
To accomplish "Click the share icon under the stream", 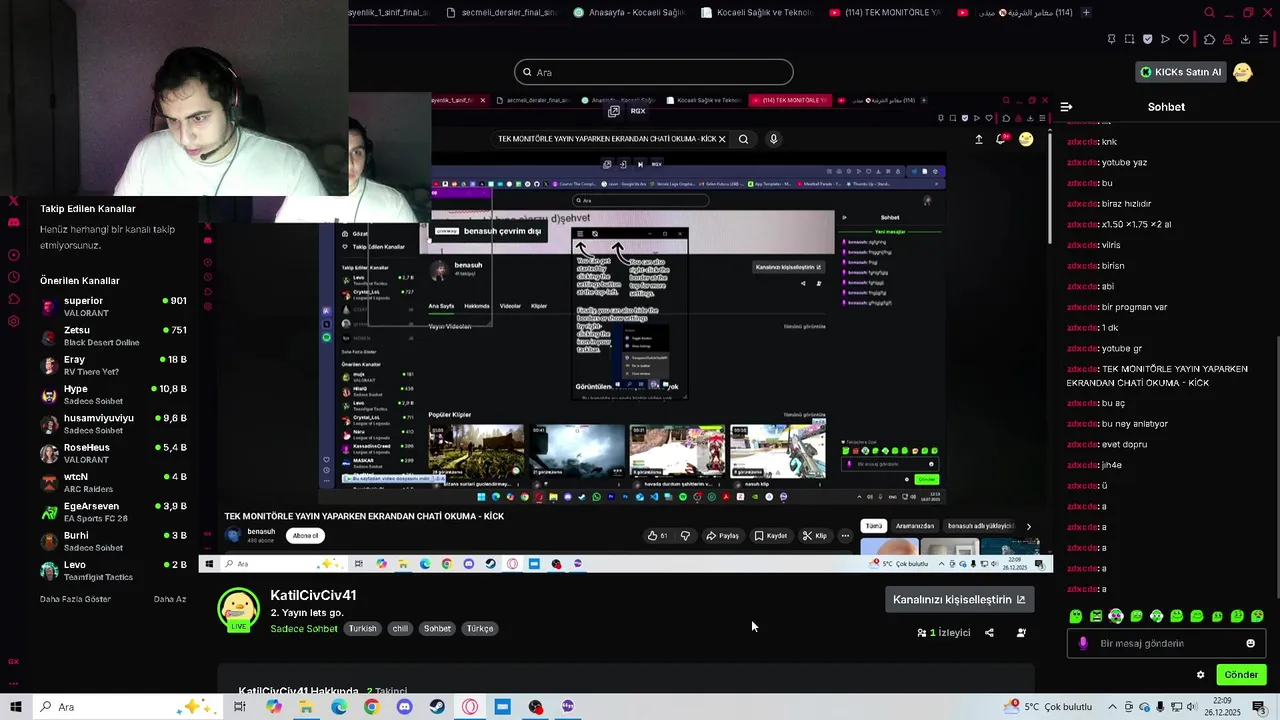I will point(989,633).
